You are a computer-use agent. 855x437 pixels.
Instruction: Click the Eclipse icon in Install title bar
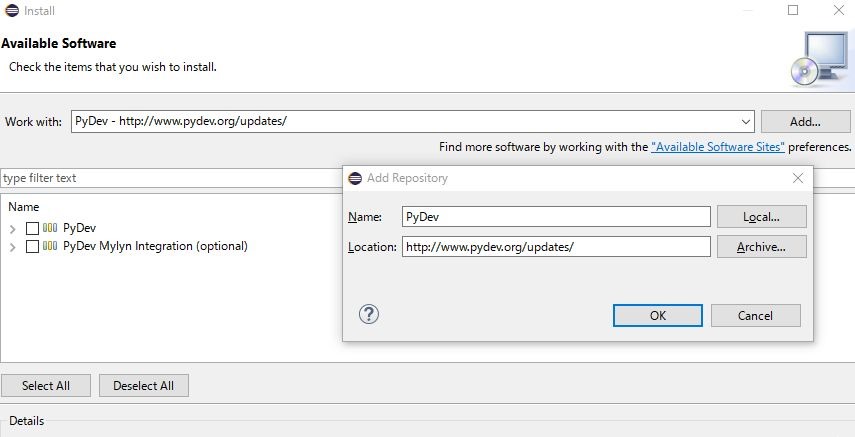[11, 11]
